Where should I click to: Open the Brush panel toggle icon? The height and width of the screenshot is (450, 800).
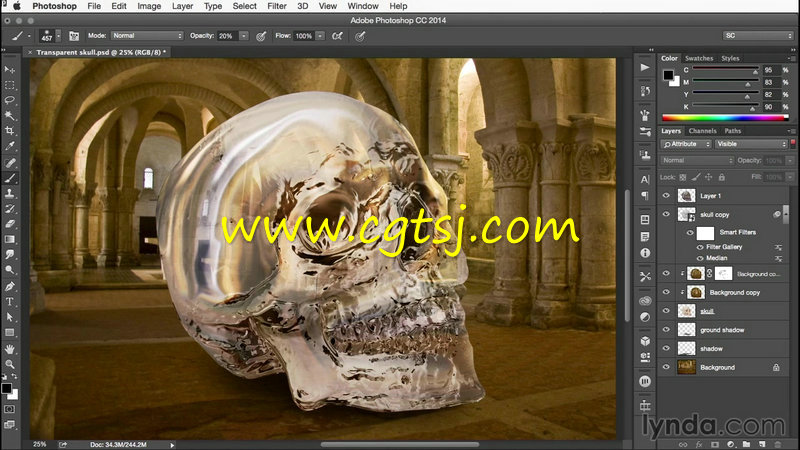point(74,36)
